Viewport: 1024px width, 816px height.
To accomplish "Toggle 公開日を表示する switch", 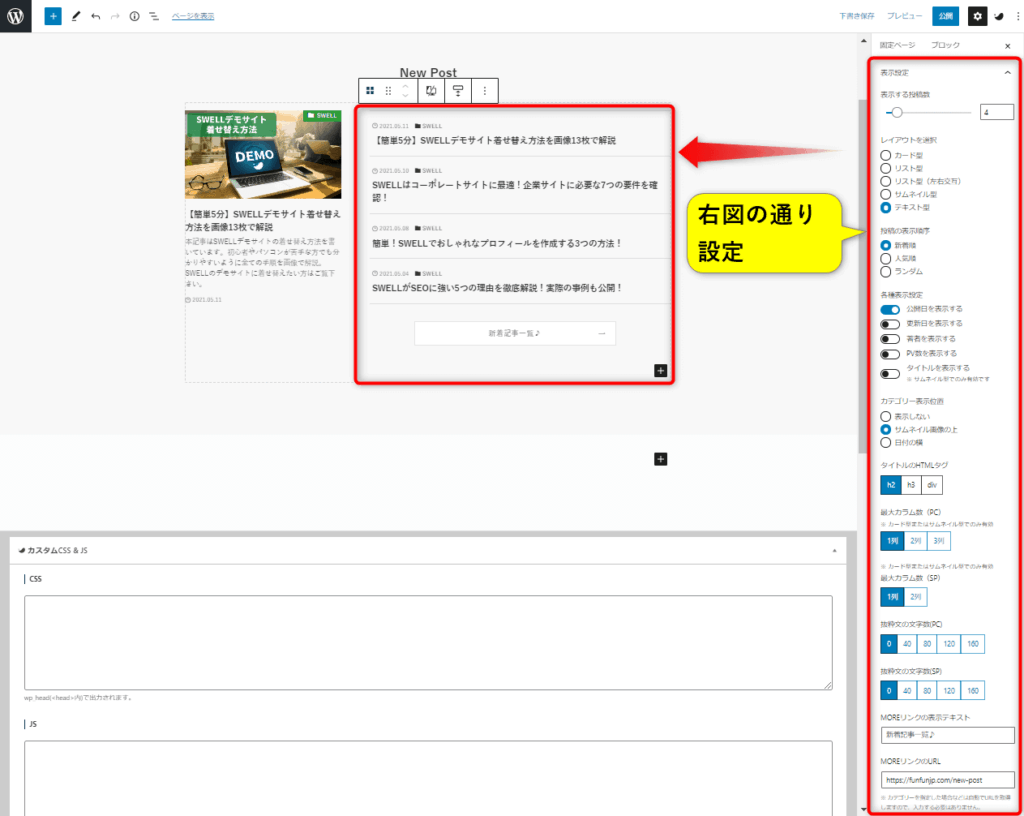I will 890,309.
